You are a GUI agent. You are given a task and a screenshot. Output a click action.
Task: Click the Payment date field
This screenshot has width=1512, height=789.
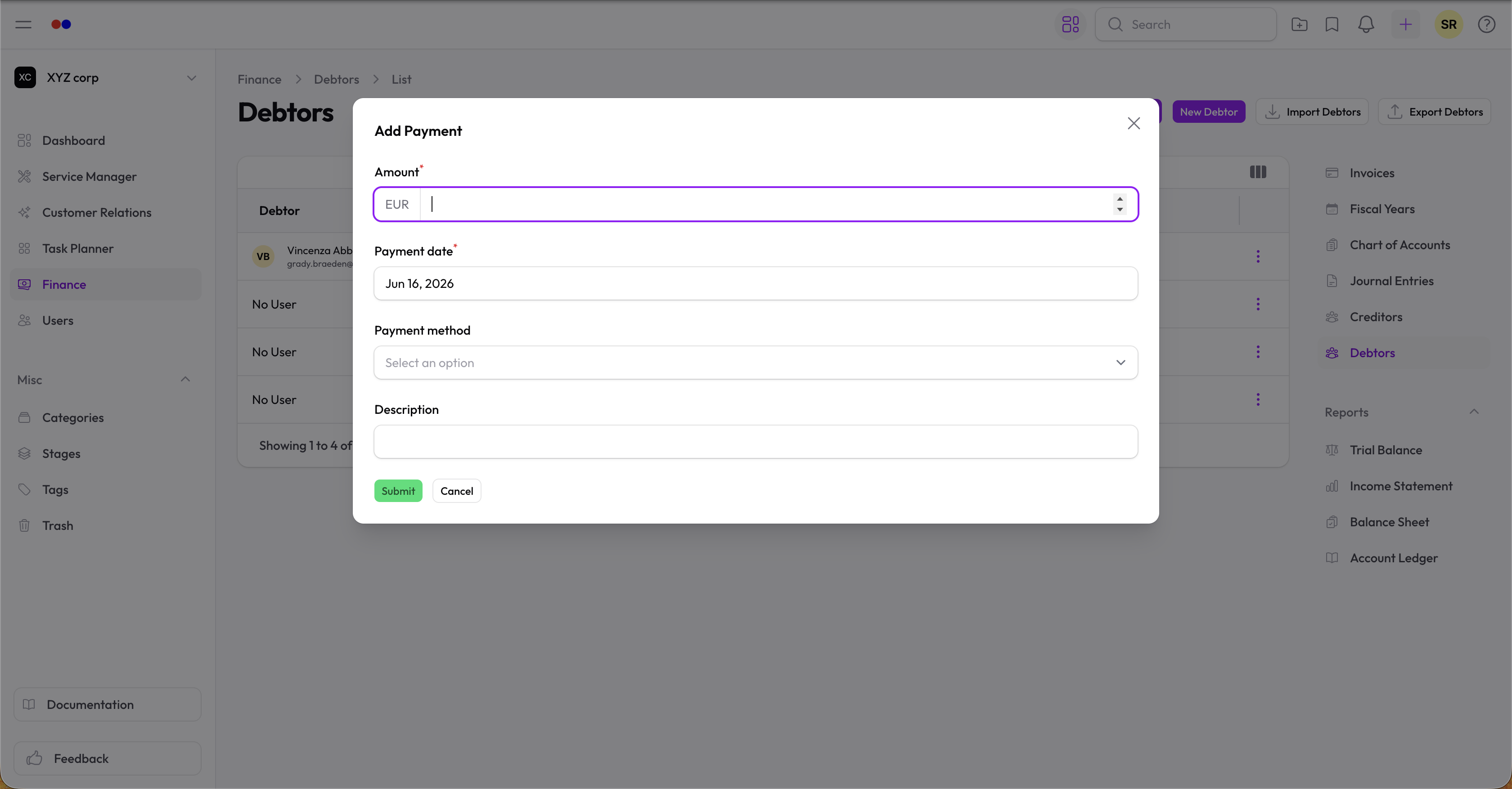click(756, 283)
